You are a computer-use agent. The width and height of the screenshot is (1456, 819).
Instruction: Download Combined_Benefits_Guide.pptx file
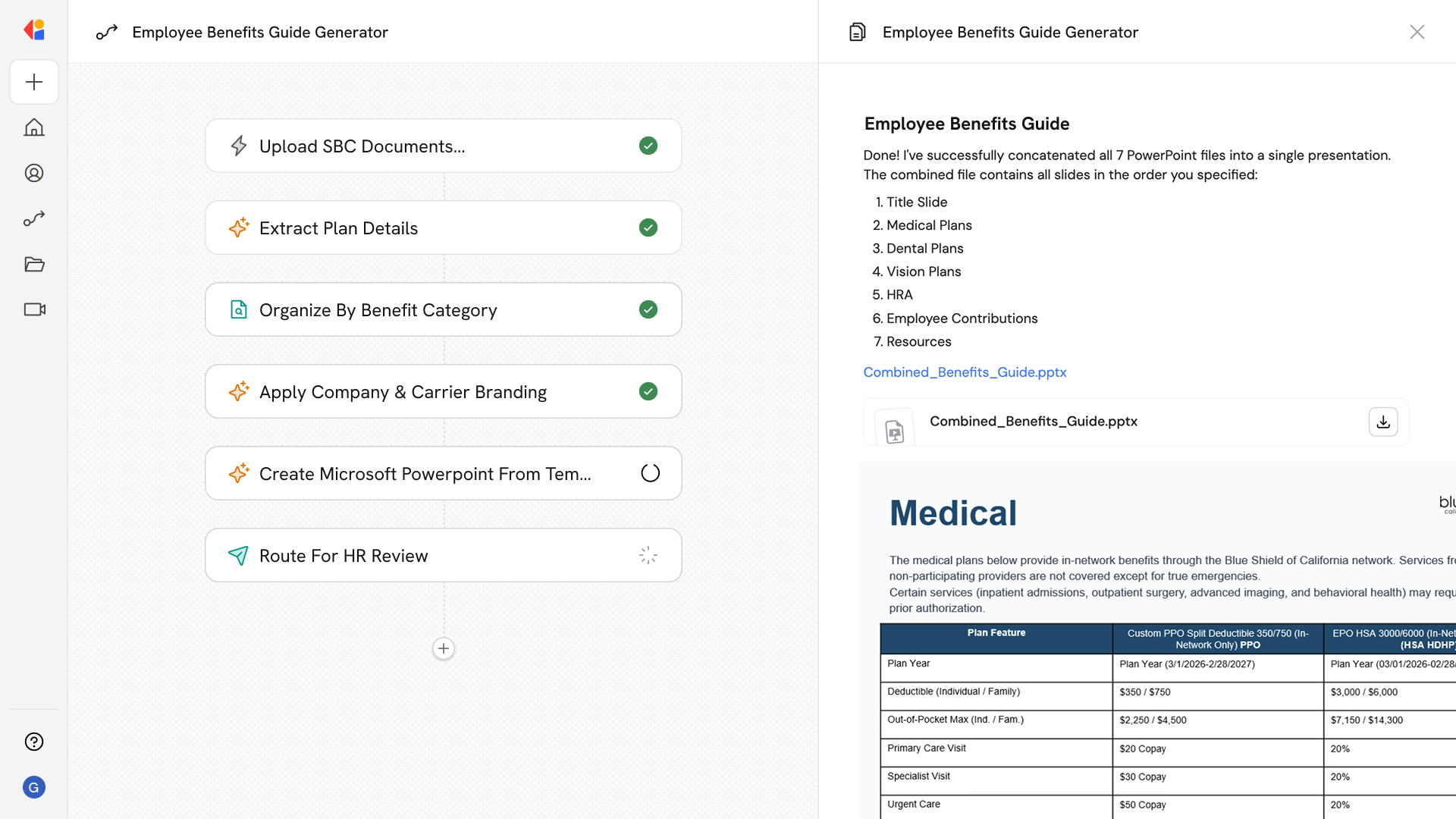point(1382,422)
